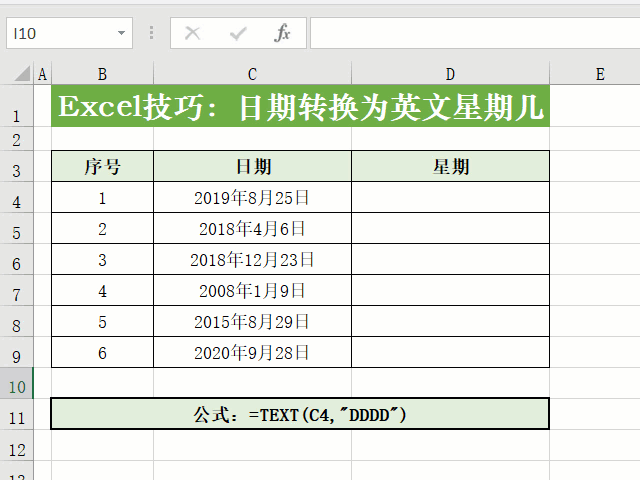This screenshot has width=640, height=480.
Task: Select 序号 cell containing 3
Action: tap(102, 259)
